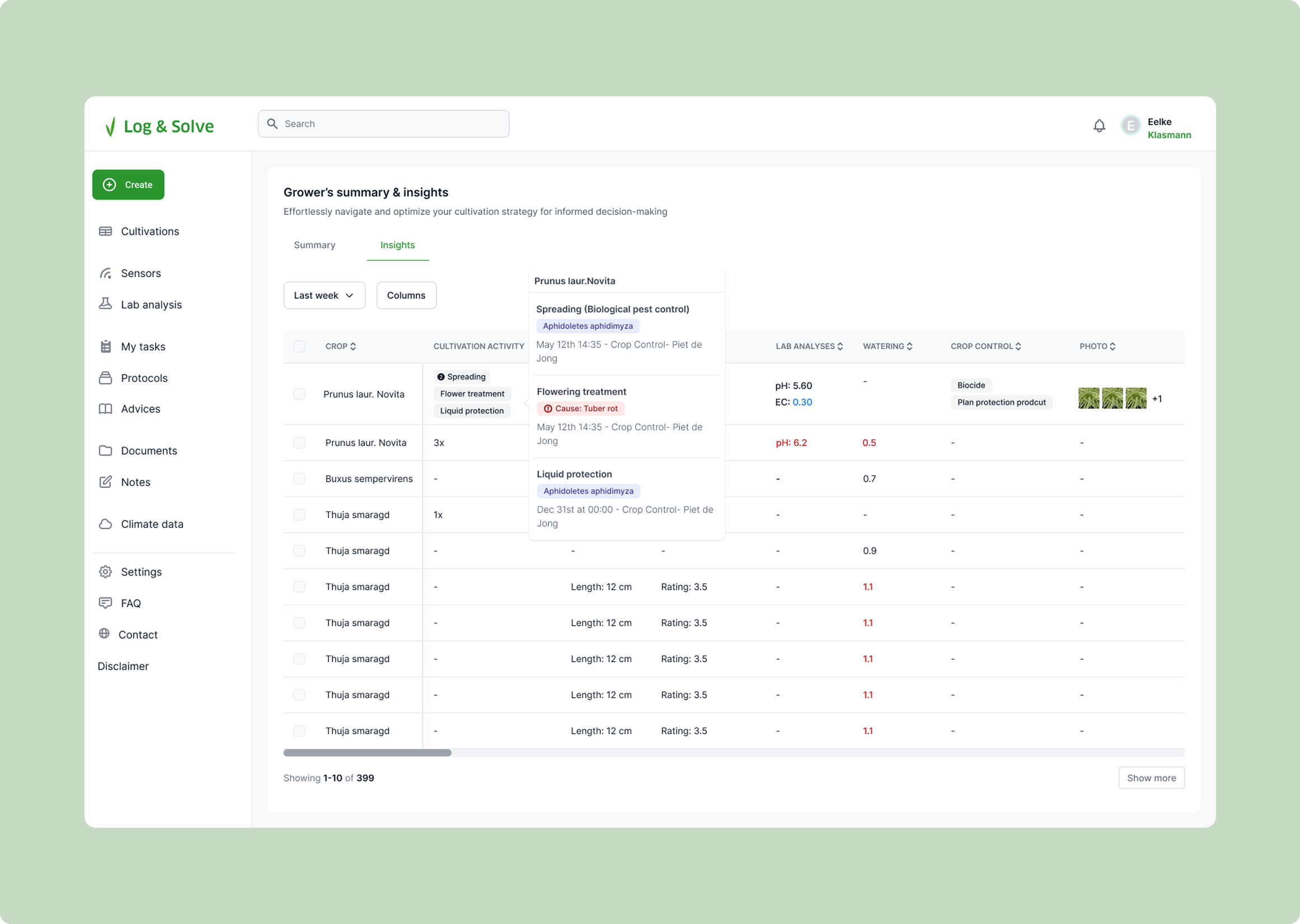The image size is (1300, 924).
Task: Click the Lab analysis flask icon
Action: click(105, 304)
